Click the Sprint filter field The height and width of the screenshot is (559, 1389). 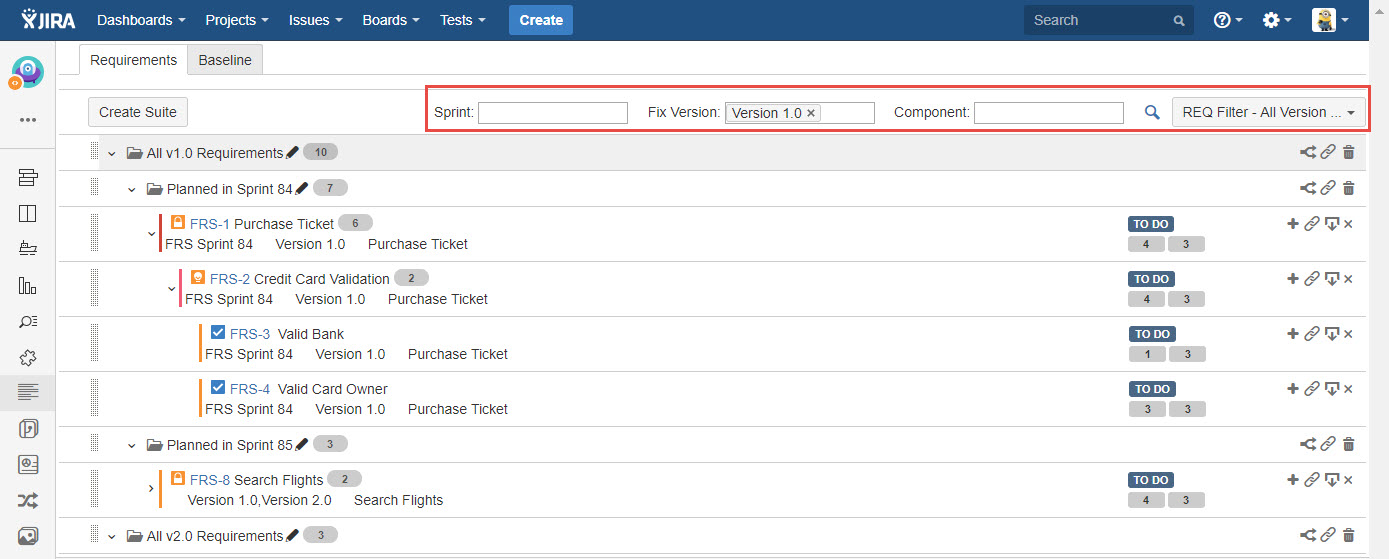[x=553, y=113]
